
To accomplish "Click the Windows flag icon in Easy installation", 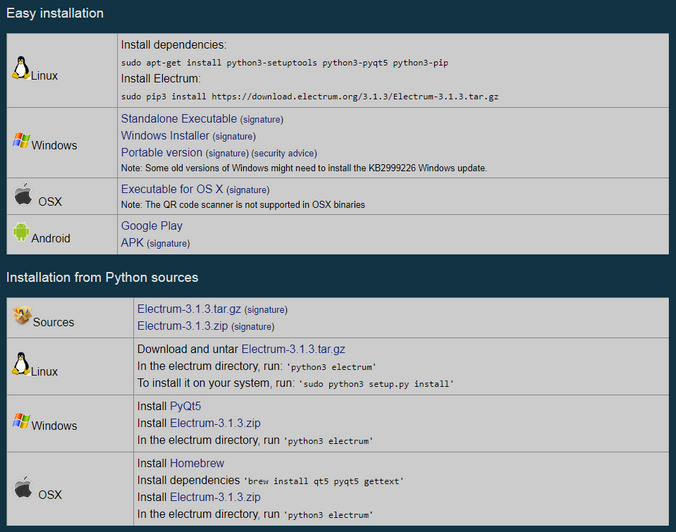I will 21,140.
